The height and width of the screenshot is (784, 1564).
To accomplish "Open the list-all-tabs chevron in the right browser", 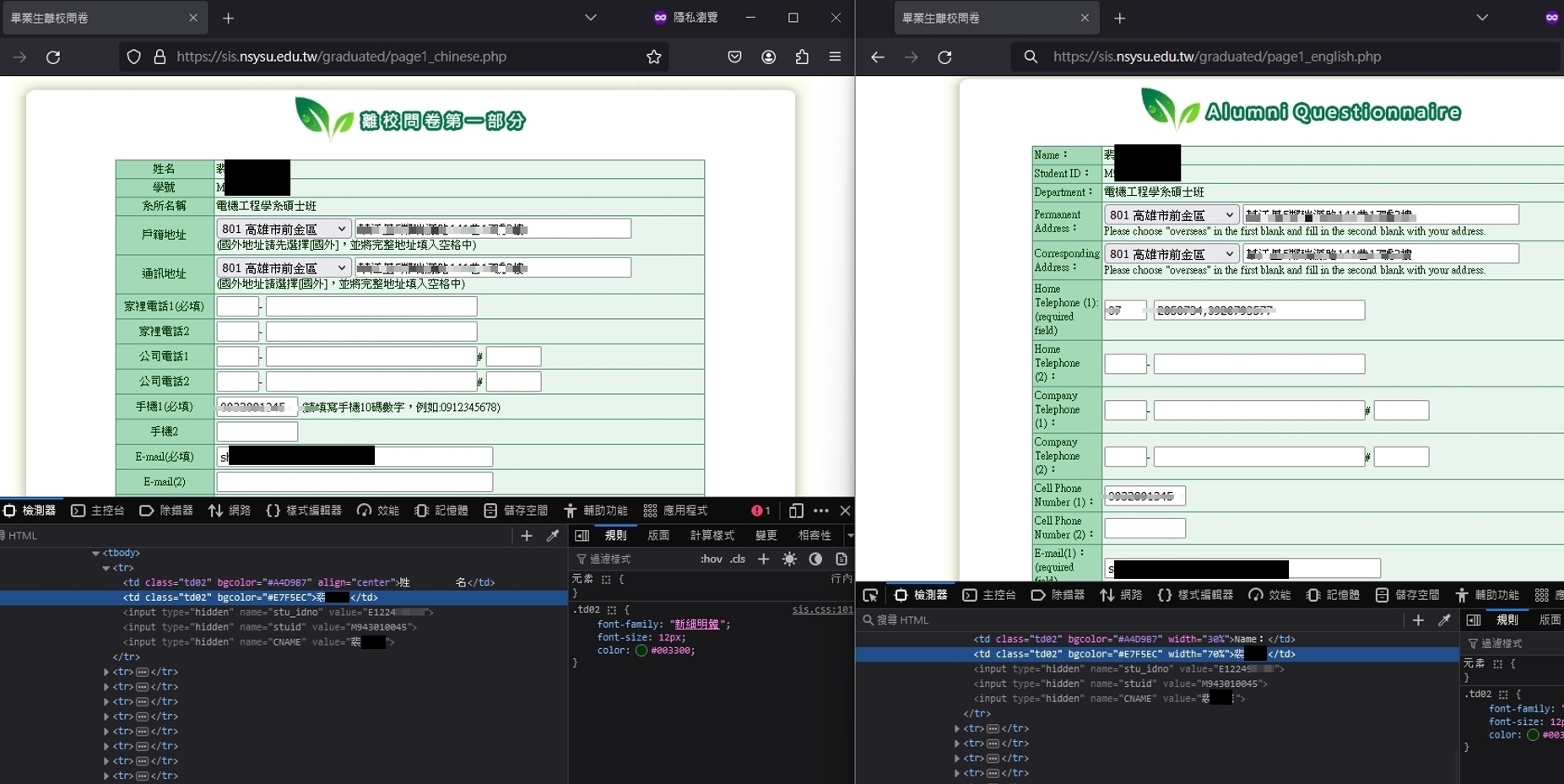I will point(1482,18).
